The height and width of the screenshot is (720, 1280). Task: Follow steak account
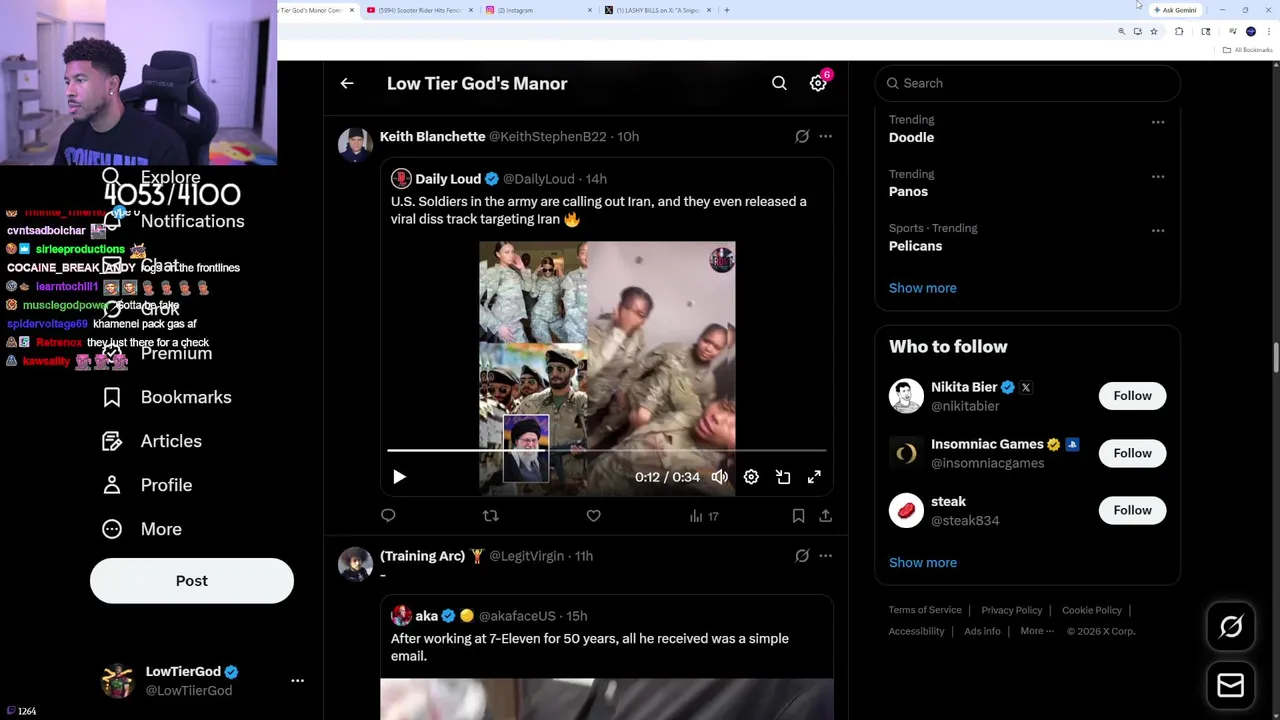tap(1132, 510)
